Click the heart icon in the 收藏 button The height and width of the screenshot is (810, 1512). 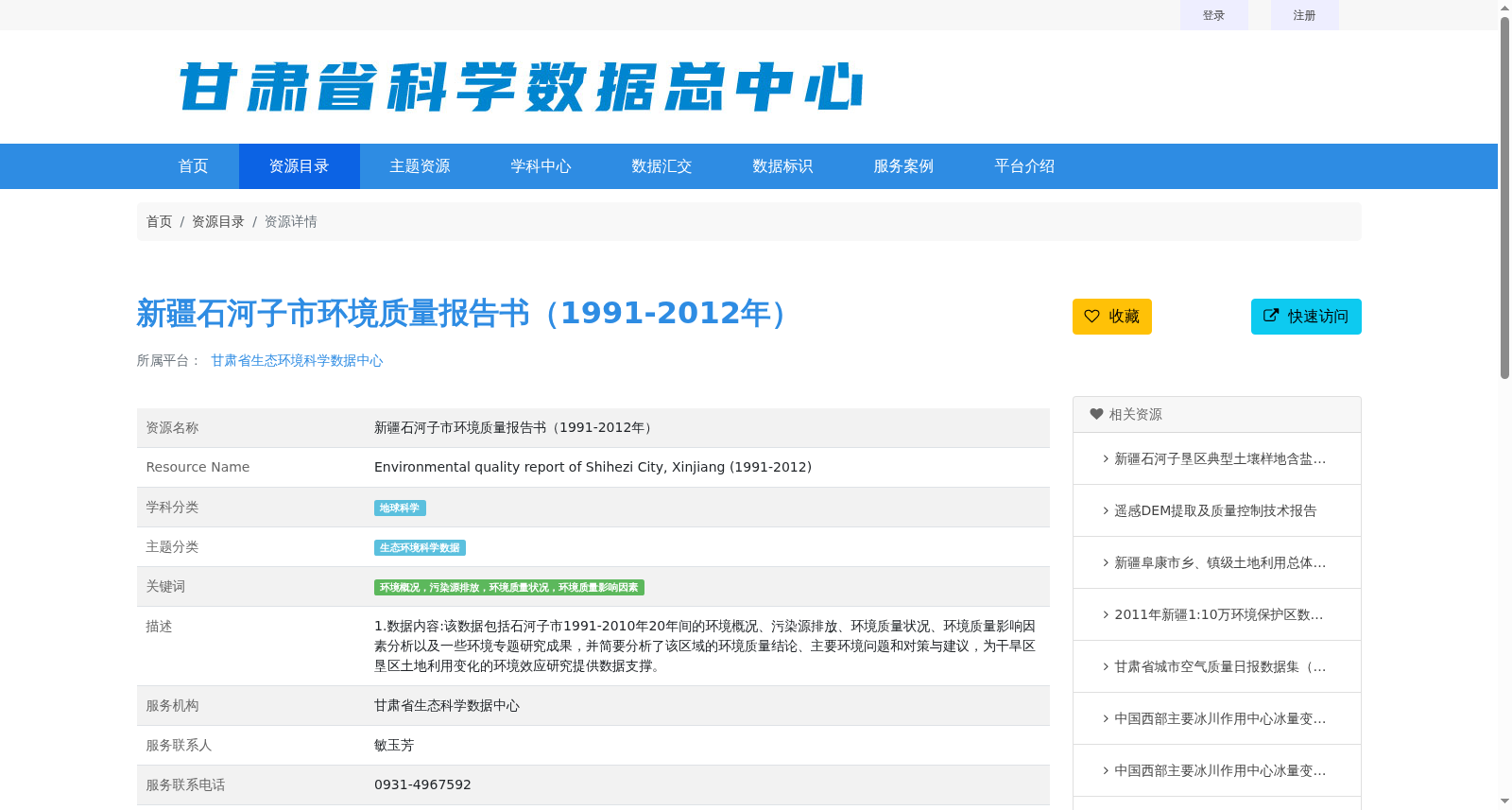pyautogui.click(x=1091, y=317)
